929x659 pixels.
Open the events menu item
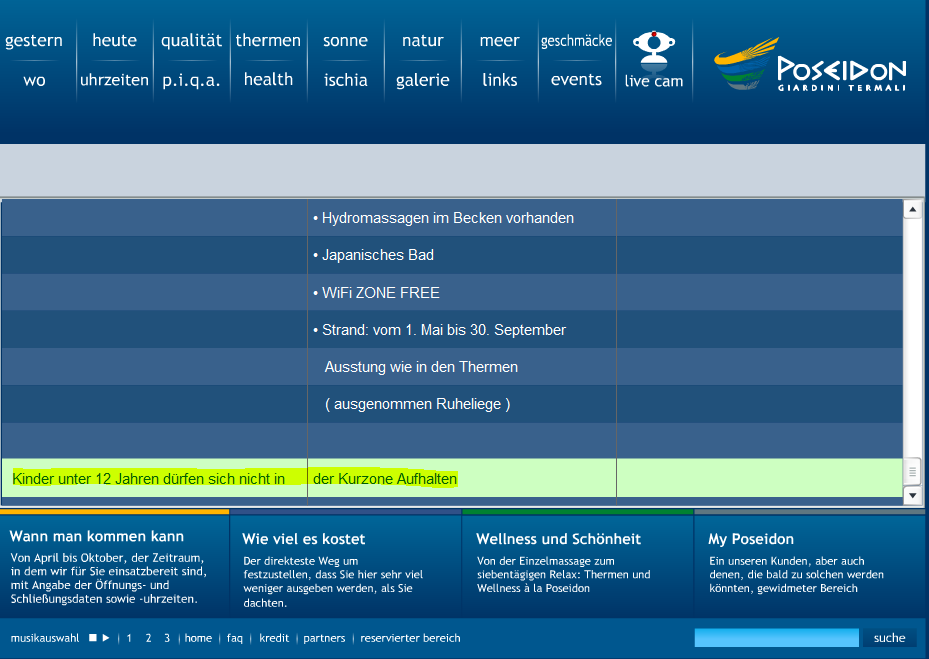pos(576,80)
